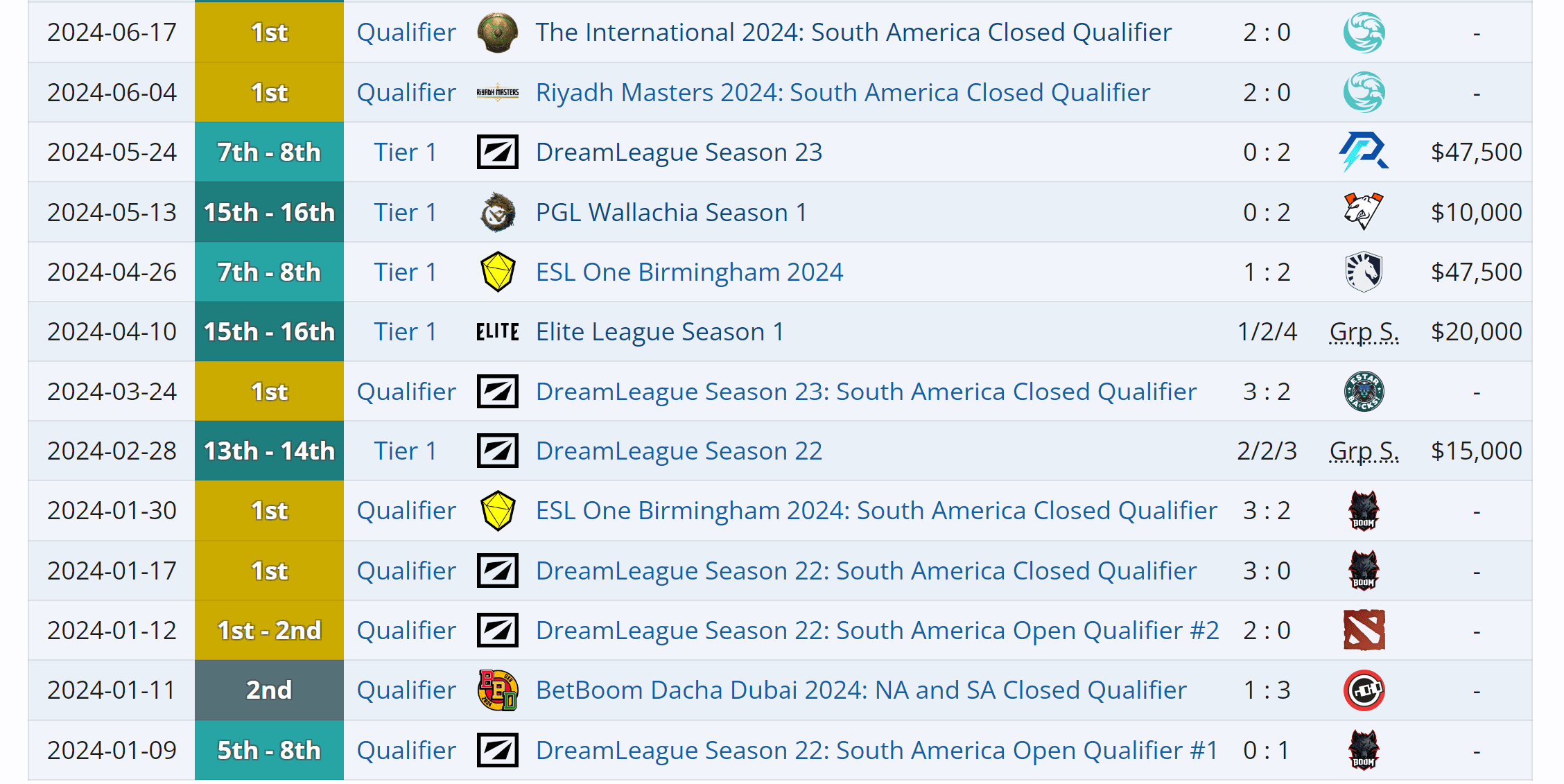Open the DreamLeague Season 22 tournament link
This screenshot has width=1564, height=784.
677,450
